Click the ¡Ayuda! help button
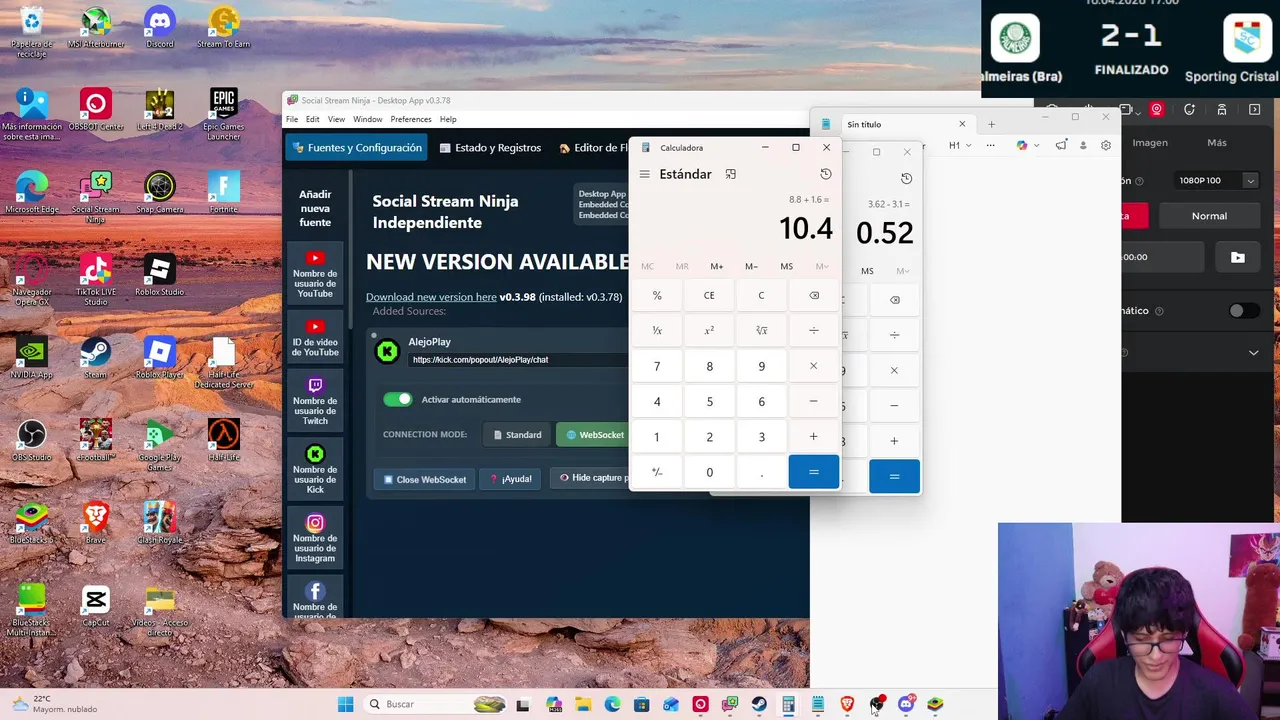The height and width of the screenshot is (720, 1280). point(510,479)
